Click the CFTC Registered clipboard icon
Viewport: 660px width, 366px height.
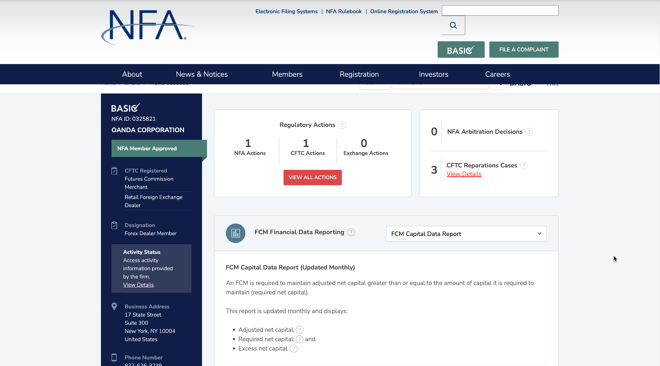[114, 171]
